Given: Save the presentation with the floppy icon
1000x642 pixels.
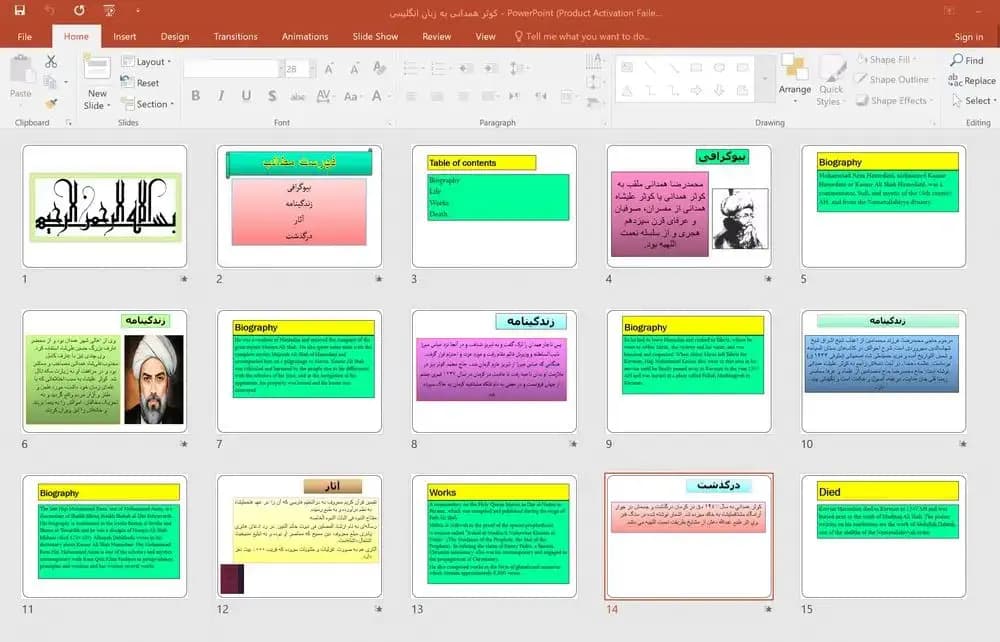Looking at the screenshot, I should coord(20,10).
